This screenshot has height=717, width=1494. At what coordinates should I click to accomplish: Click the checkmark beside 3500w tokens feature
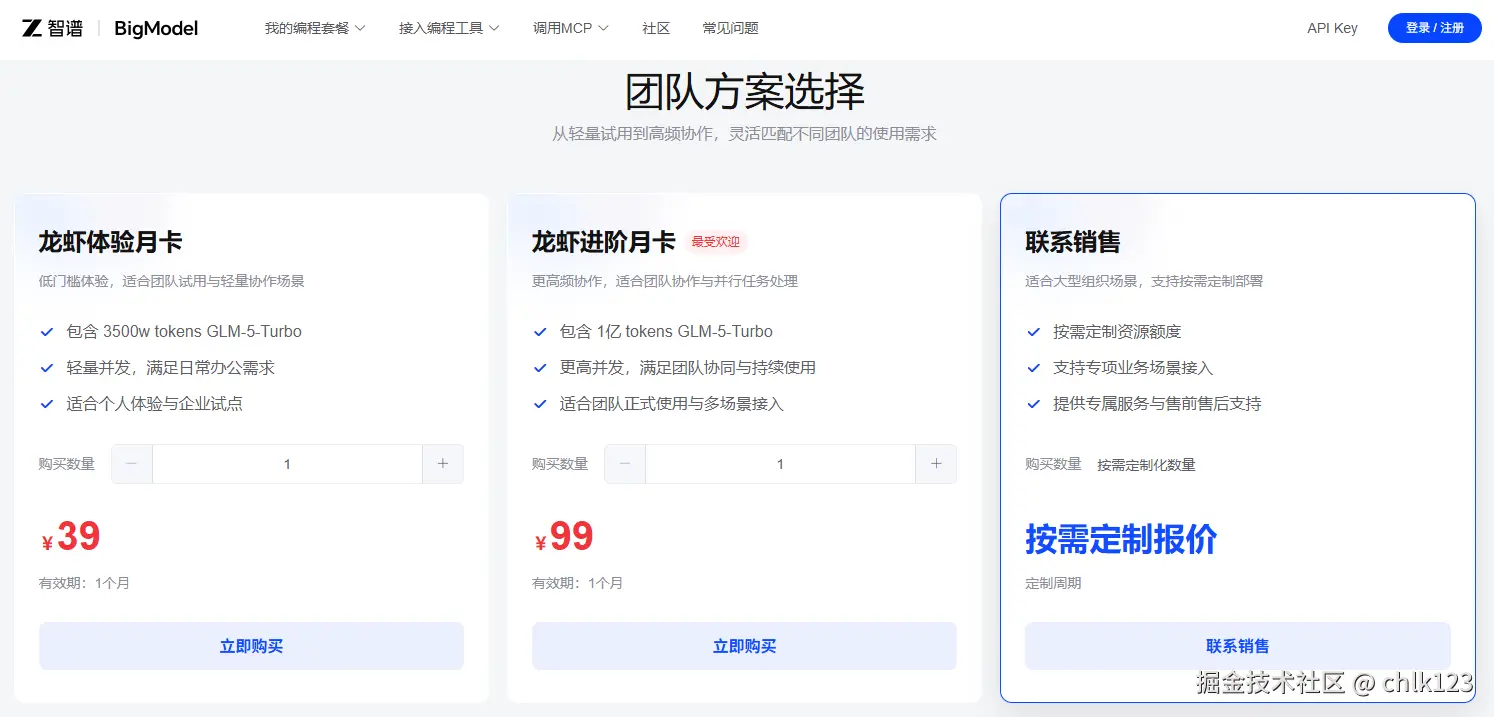(x=47, y=331)
